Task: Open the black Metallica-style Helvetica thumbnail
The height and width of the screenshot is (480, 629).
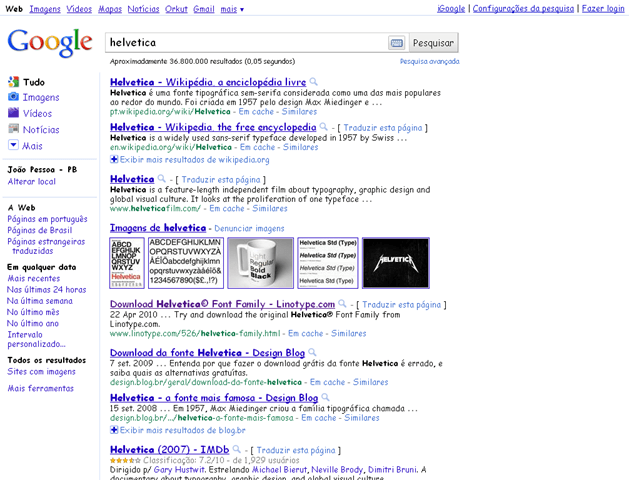Action: tap(396, 263)
